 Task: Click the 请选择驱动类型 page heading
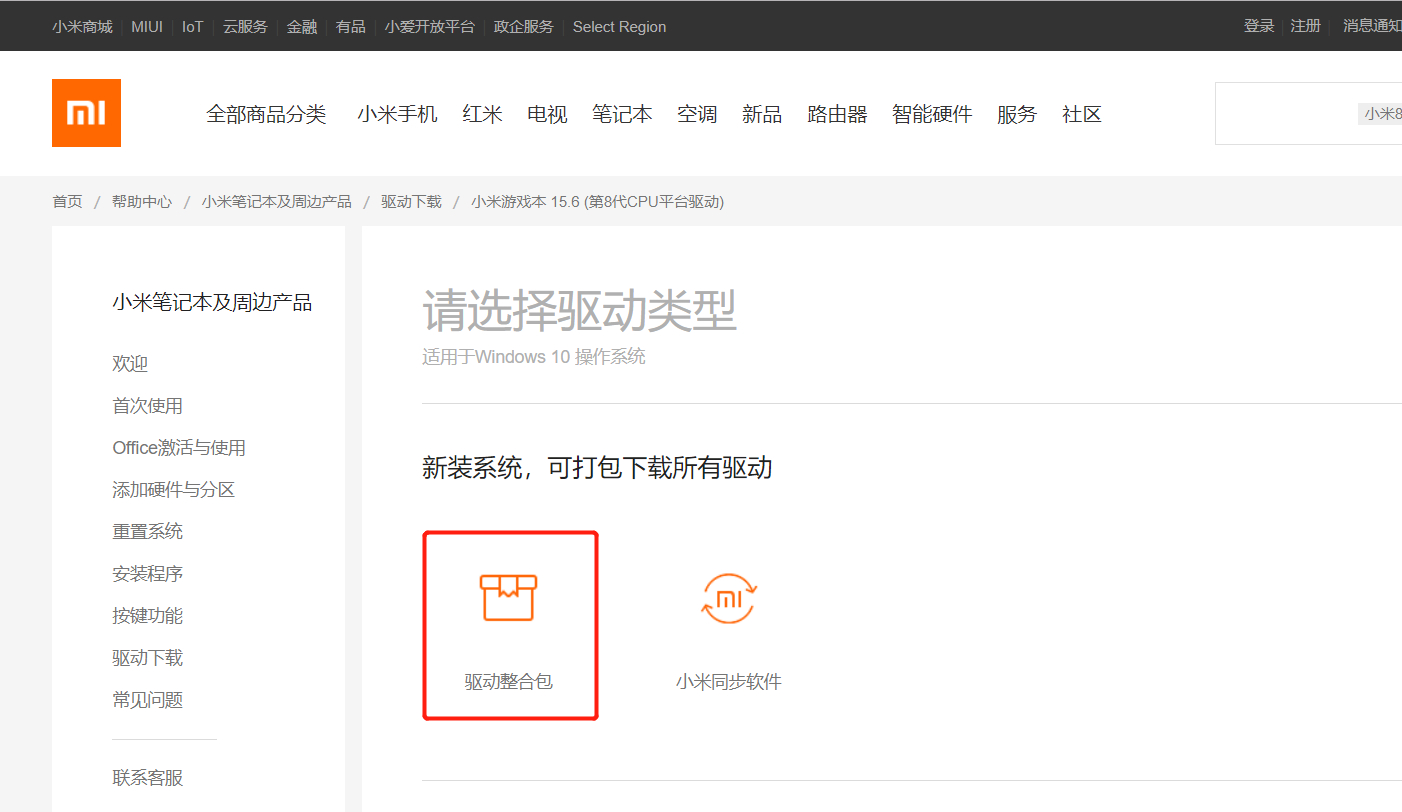pos(579,311)
